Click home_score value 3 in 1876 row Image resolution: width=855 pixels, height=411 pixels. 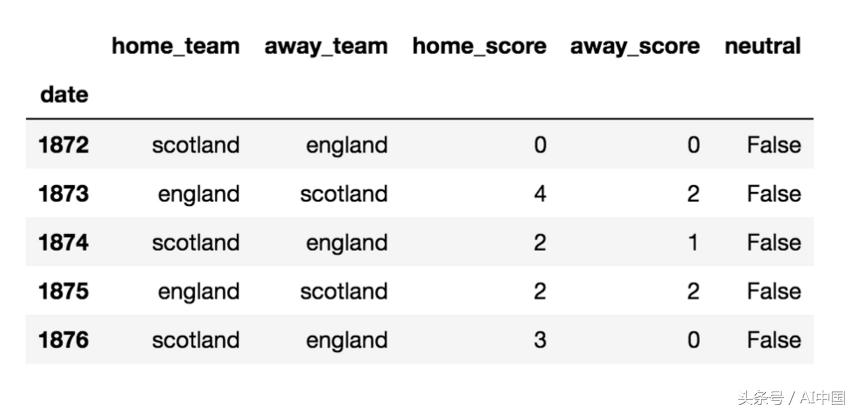(x=540, y=340)
